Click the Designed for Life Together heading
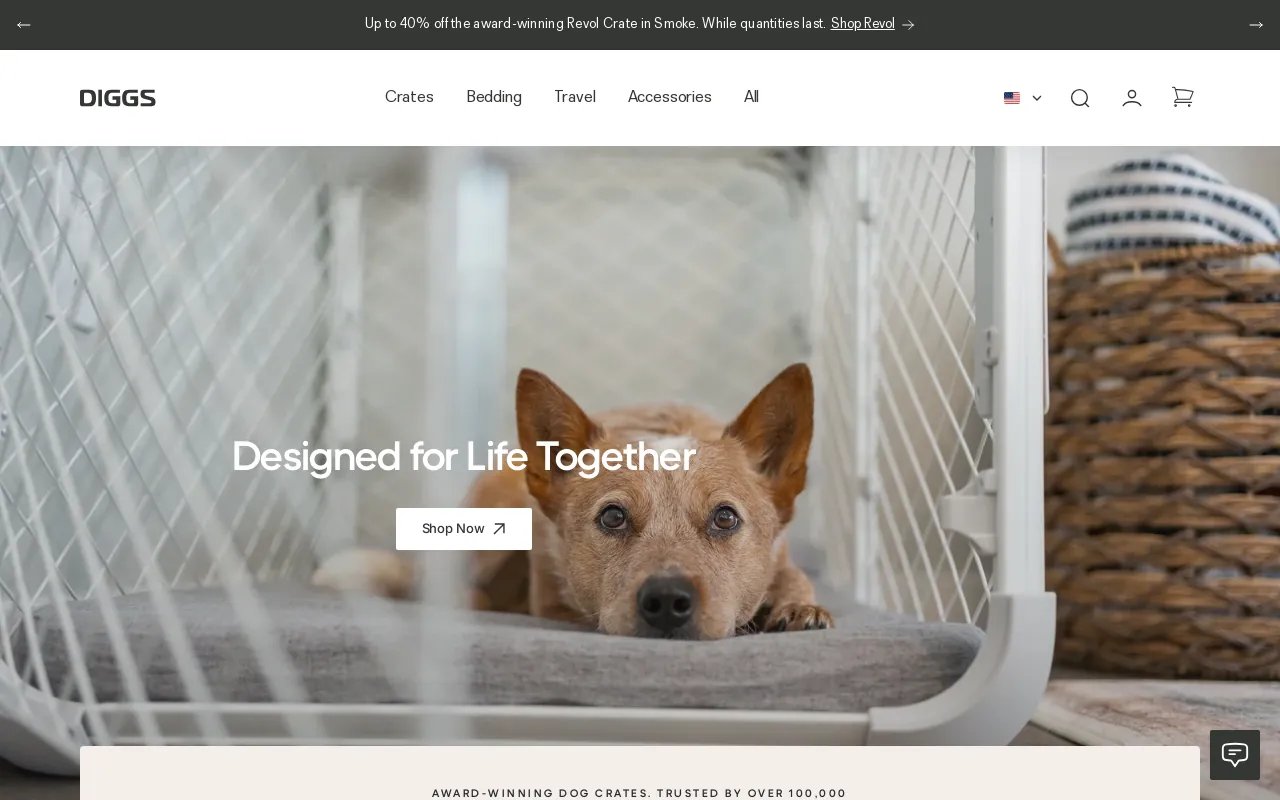The height and width of the screenshot is (800, 1280). click(x=464, y=456)
